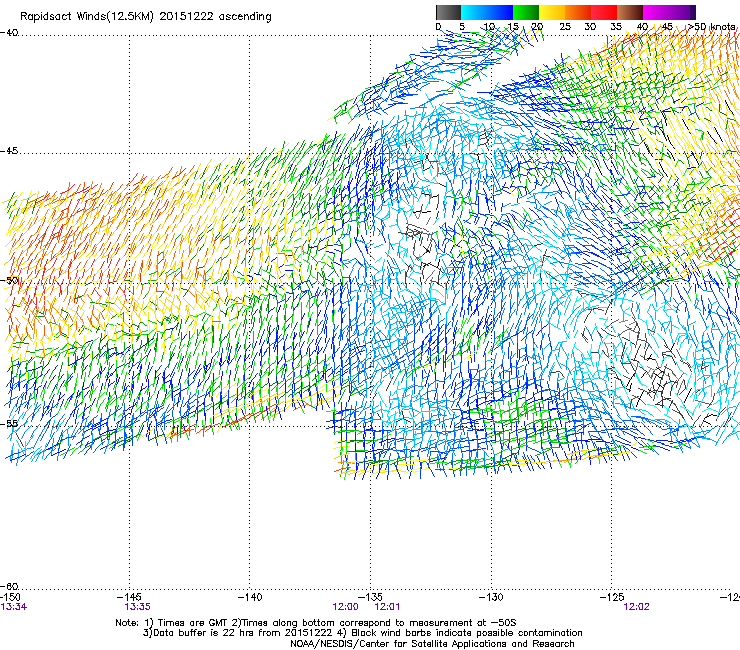This screenshot has height=650, width=740.
Task: Click the '-125' longitude label
Action: [612, 597]
